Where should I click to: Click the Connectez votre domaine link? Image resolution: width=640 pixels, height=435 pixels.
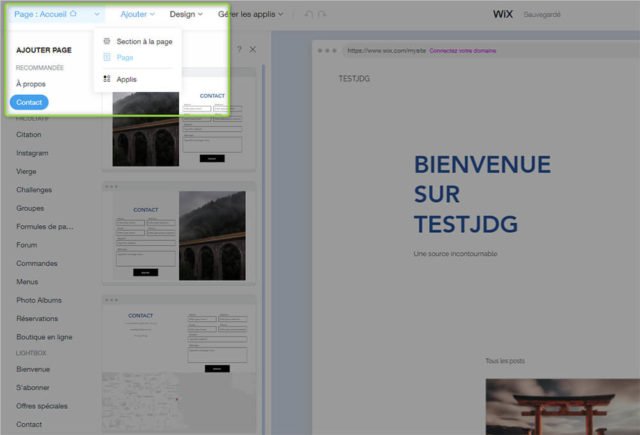click(x=462, y=51)
